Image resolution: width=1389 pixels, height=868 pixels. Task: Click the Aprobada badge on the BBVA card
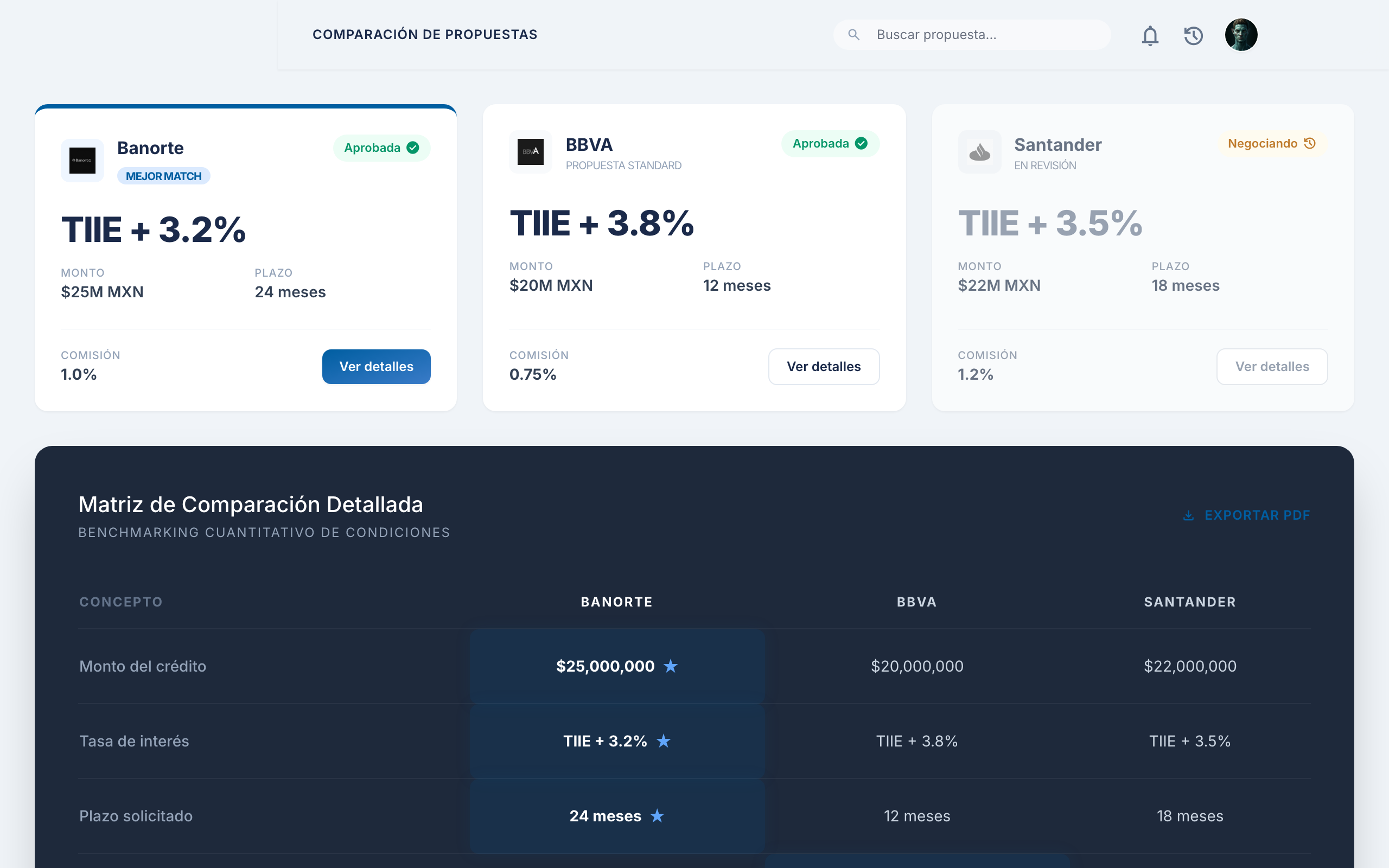830,144
